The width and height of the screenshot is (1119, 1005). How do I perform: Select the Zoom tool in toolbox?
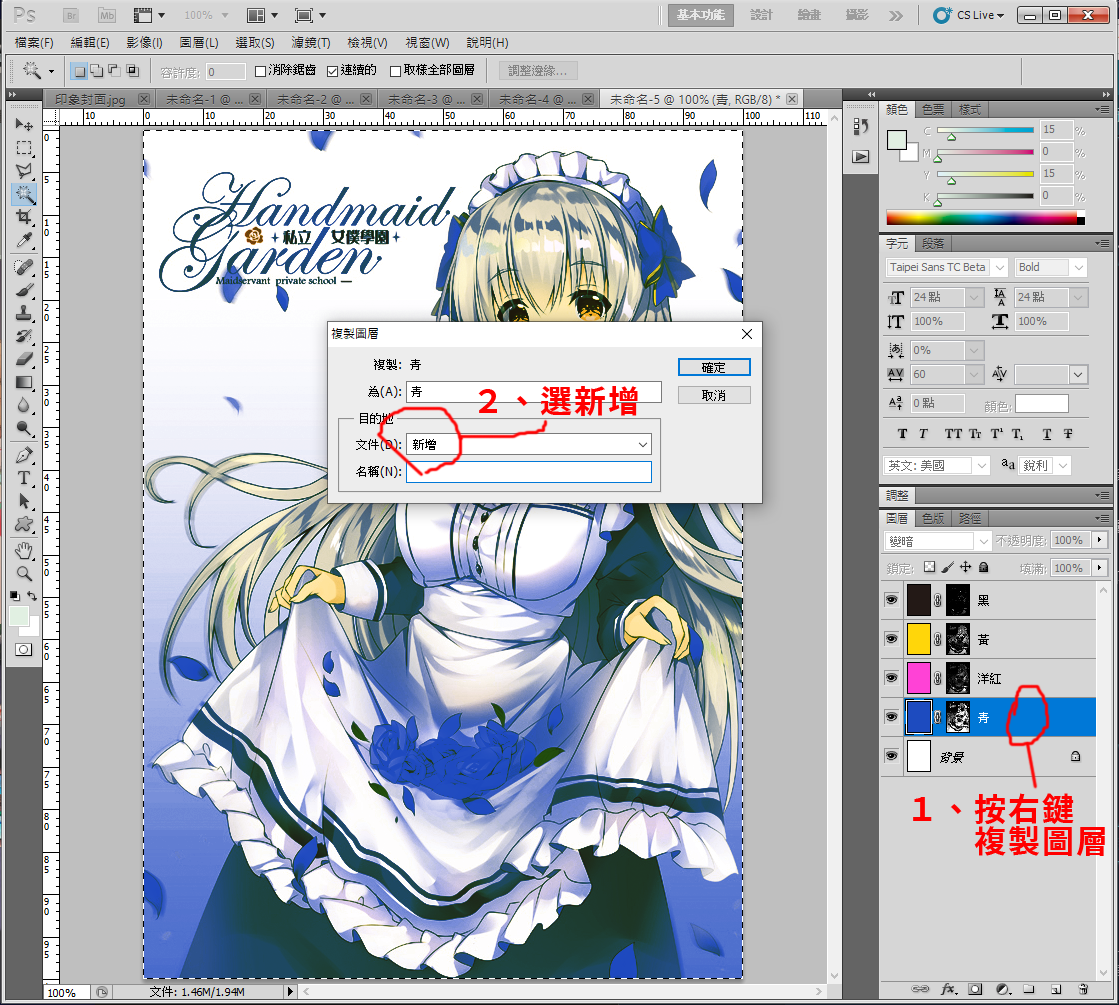tap(24, 573)
